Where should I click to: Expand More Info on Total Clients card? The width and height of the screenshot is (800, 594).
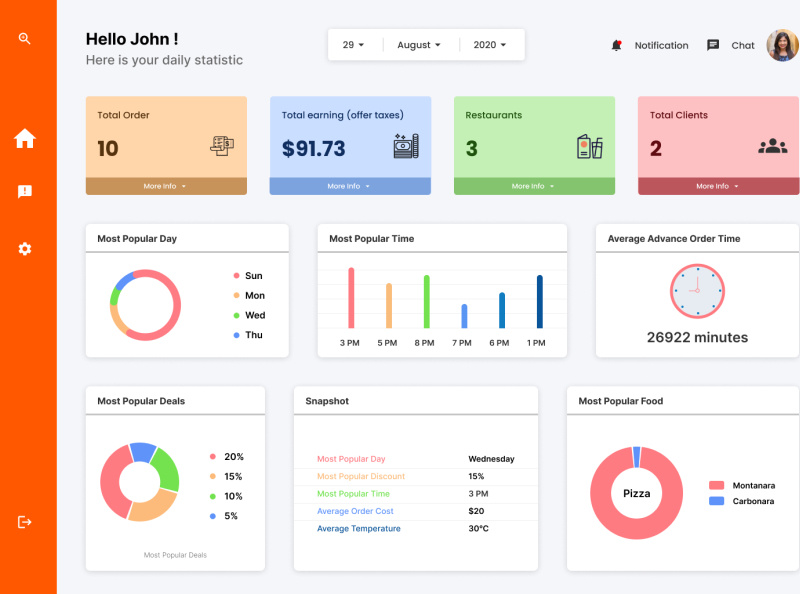click(x=718, y=185)
